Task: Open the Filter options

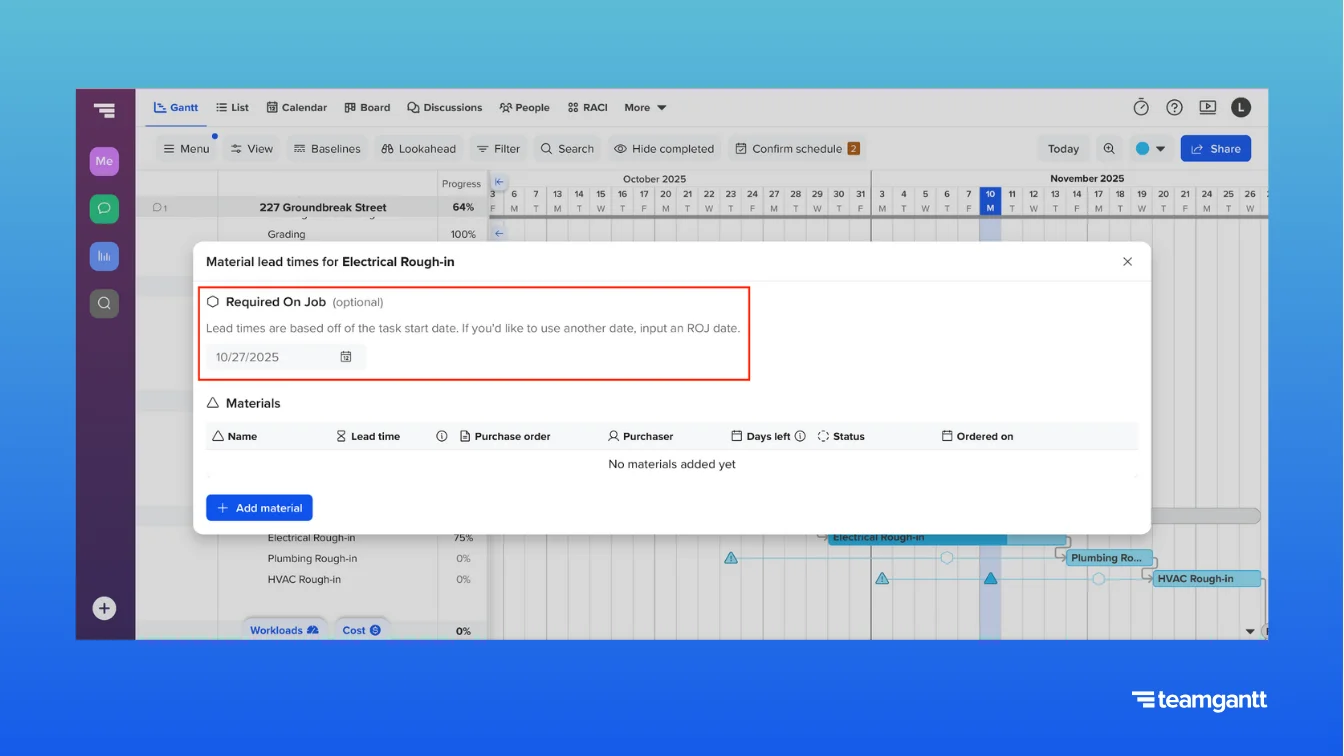Action: (498, 149)
